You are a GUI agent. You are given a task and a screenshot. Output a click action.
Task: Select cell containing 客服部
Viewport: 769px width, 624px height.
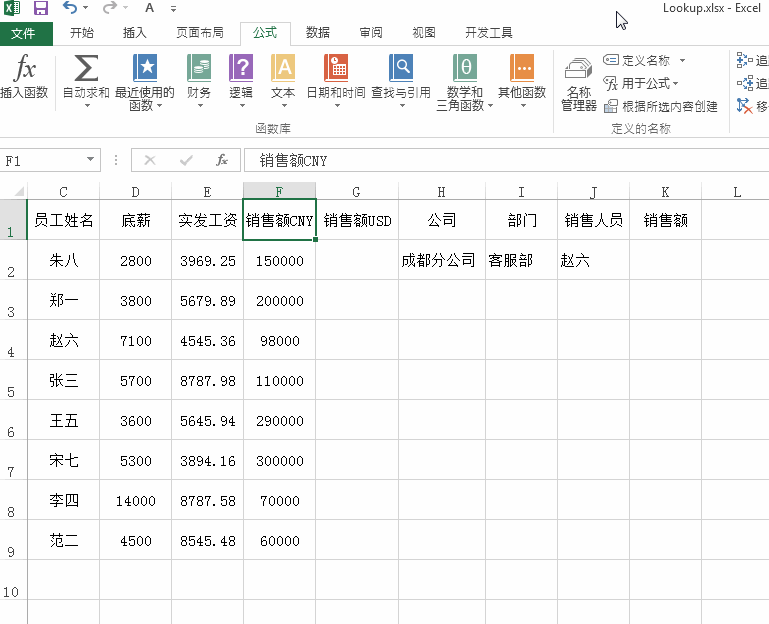click(x=521, y=260)
